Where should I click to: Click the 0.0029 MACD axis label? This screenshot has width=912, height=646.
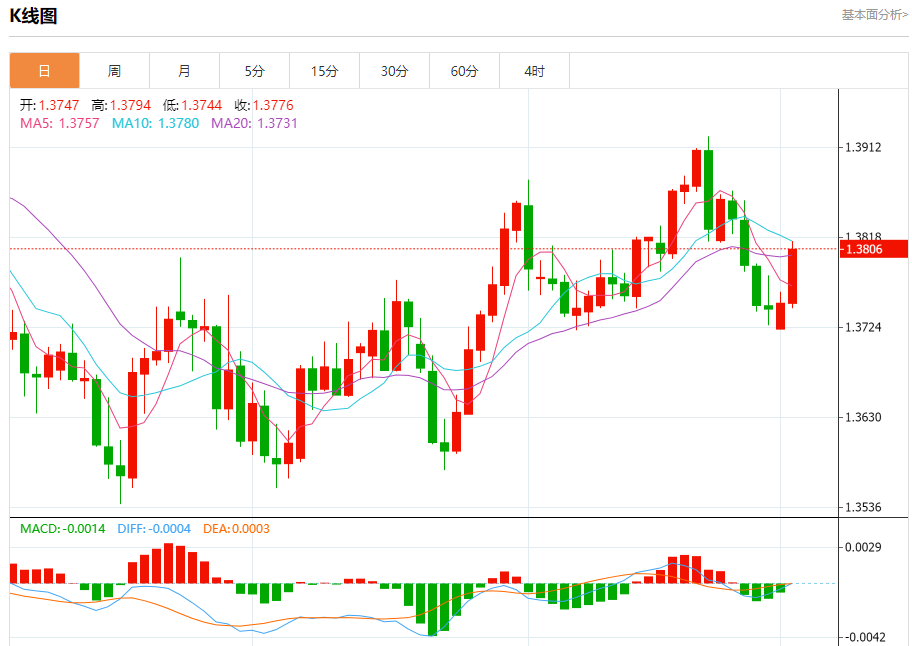pyautogui.click(x=863, y=547)
